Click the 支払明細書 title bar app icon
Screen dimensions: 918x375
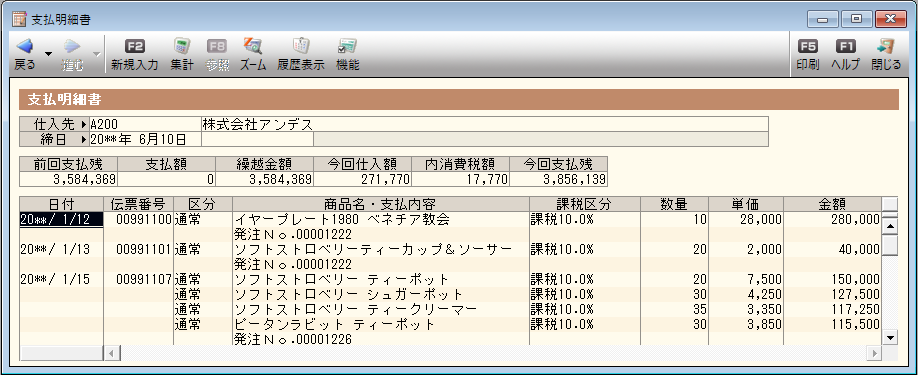click(19, 19)
